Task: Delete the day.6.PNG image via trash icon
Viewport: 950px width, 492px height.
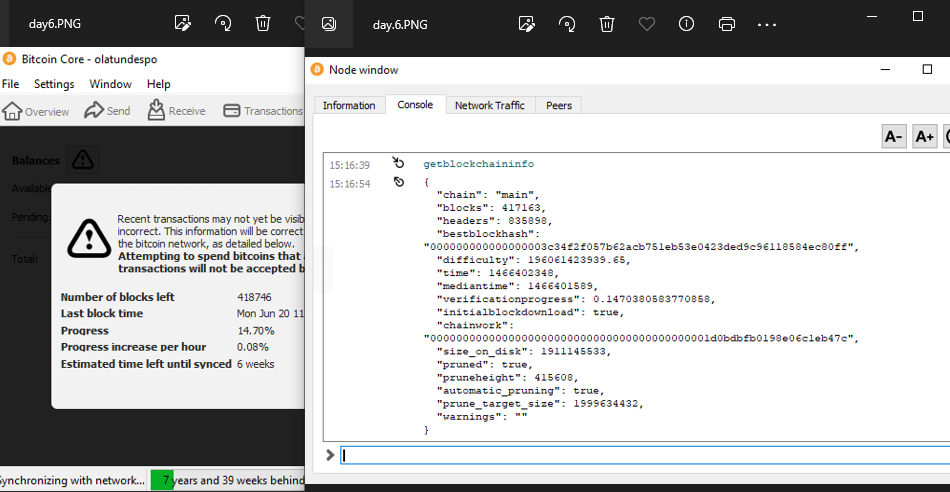Action: 606,24
